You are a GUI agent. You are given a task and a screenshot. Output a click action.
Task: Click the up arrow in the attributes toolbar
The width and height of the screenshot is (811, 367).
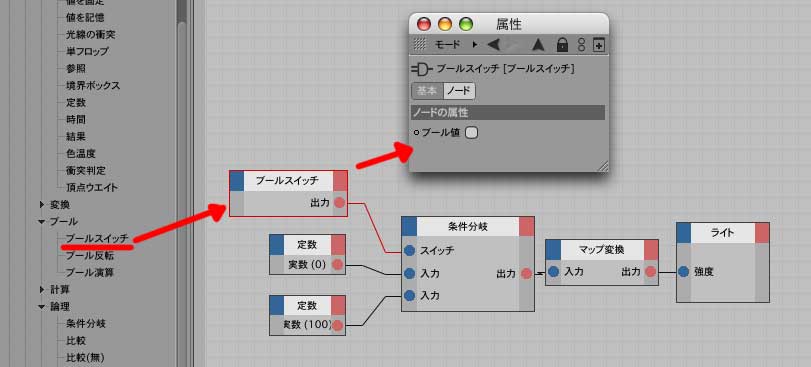pyautogui.click(x=538, y=45)
